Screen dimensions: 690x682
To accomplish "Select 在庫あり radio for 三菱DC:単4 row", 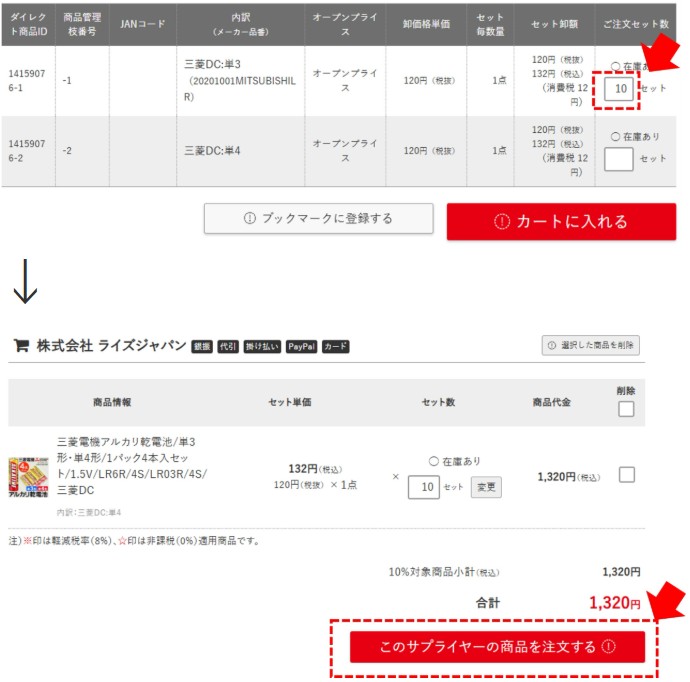I will pos(615,136).
